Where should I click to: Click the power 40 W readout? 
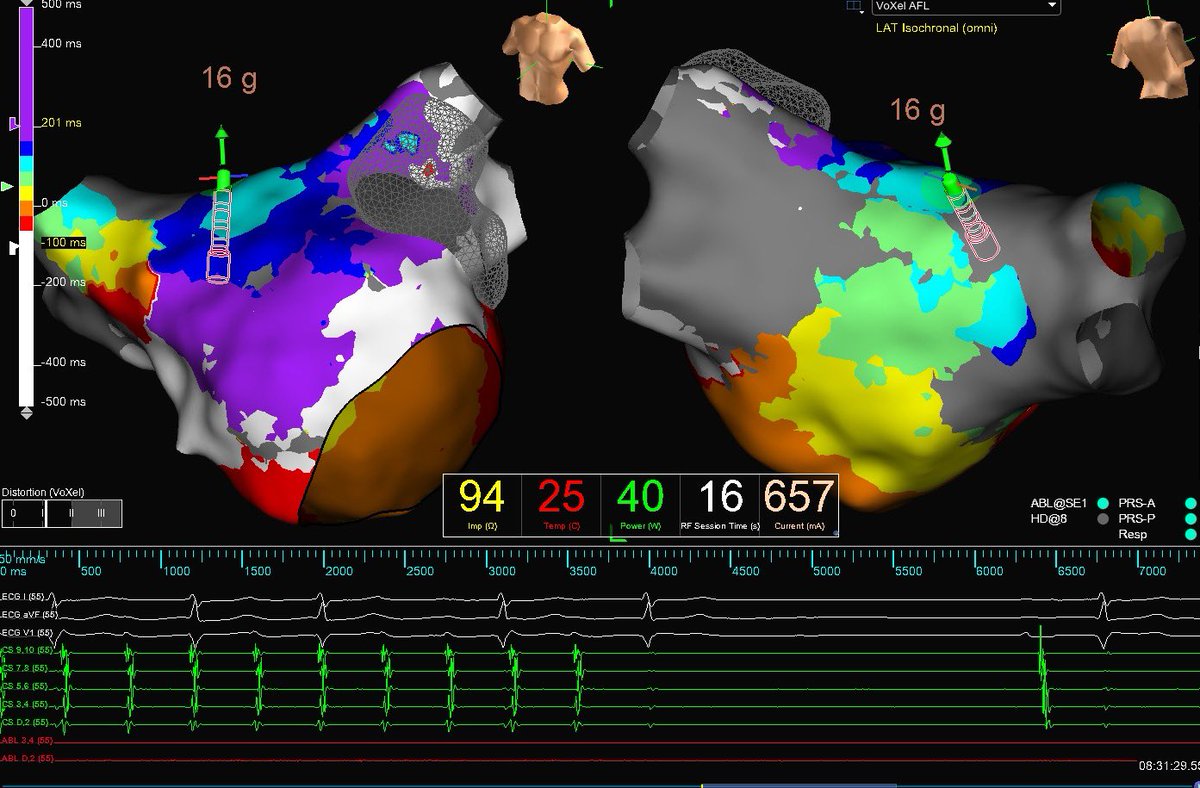pyautogui.click(x=641, y=505)
